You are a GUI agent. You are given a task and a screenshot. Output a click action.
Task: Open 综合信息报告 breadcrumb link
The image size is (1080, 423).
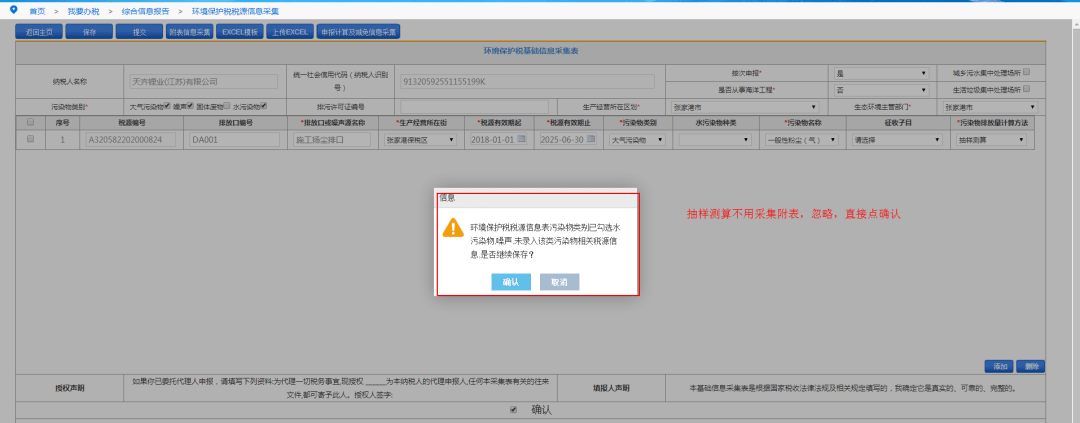click(x=145, y=12)
